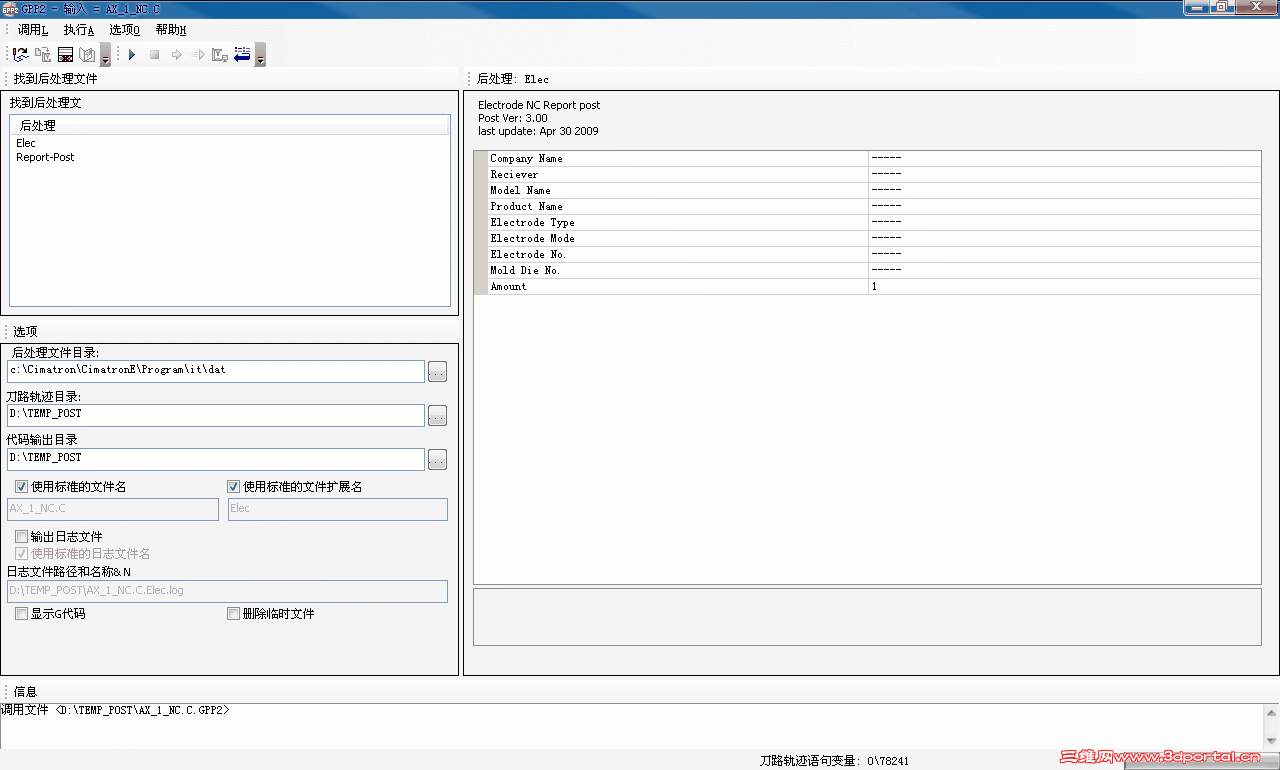
Task: Click the Amount value cell showing 1
Action: [1064, 286]
